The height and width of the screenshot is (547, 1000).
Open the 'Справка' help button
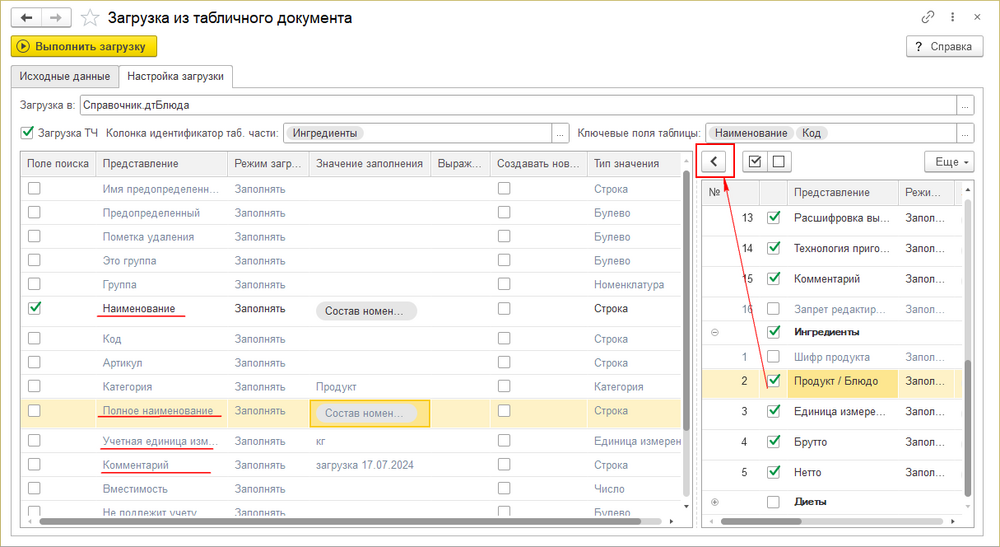pyautogui.click(x=940, y=46)
